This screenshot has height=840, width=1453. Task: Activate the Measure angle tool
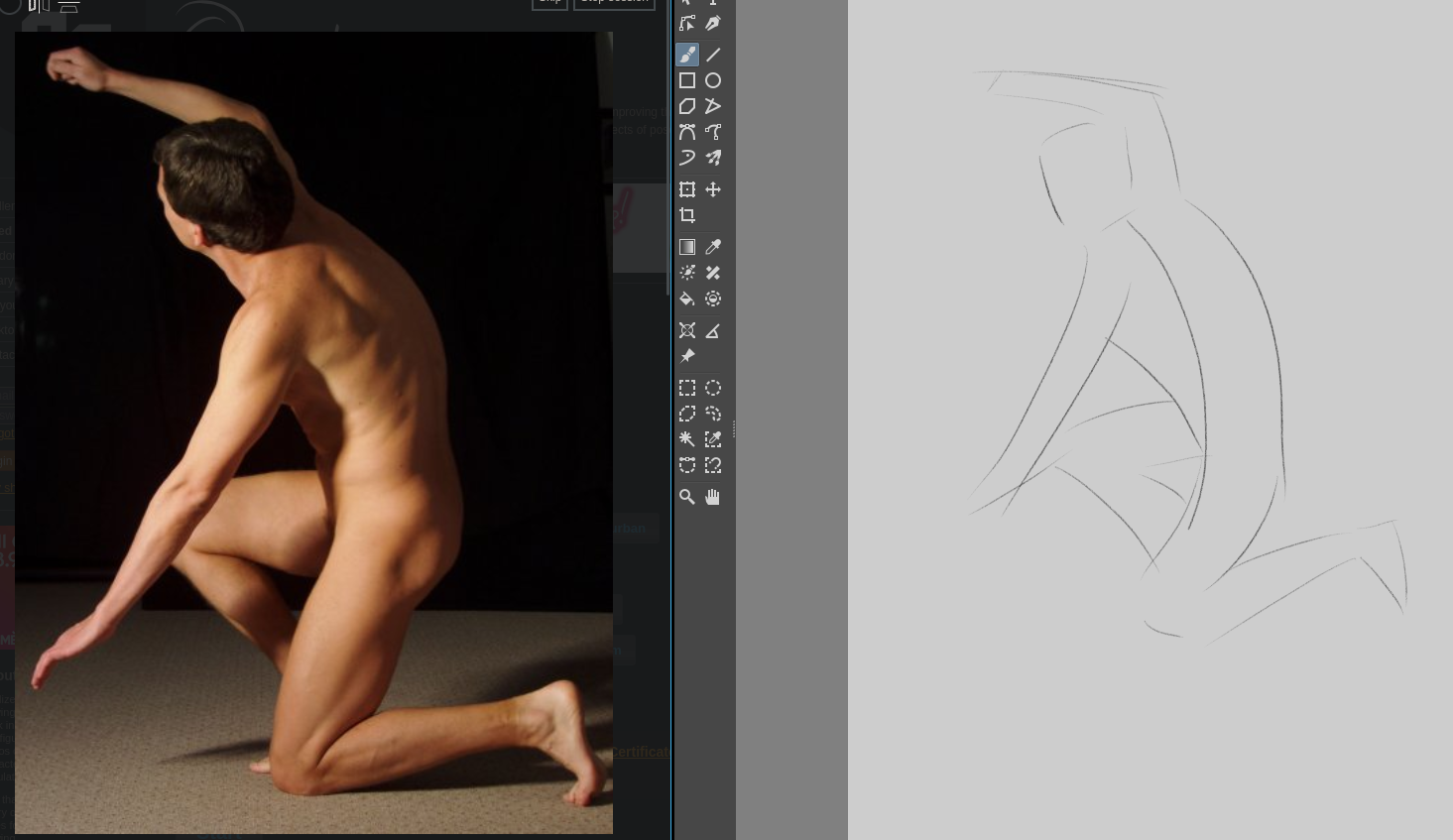click(x=713, y=330)
